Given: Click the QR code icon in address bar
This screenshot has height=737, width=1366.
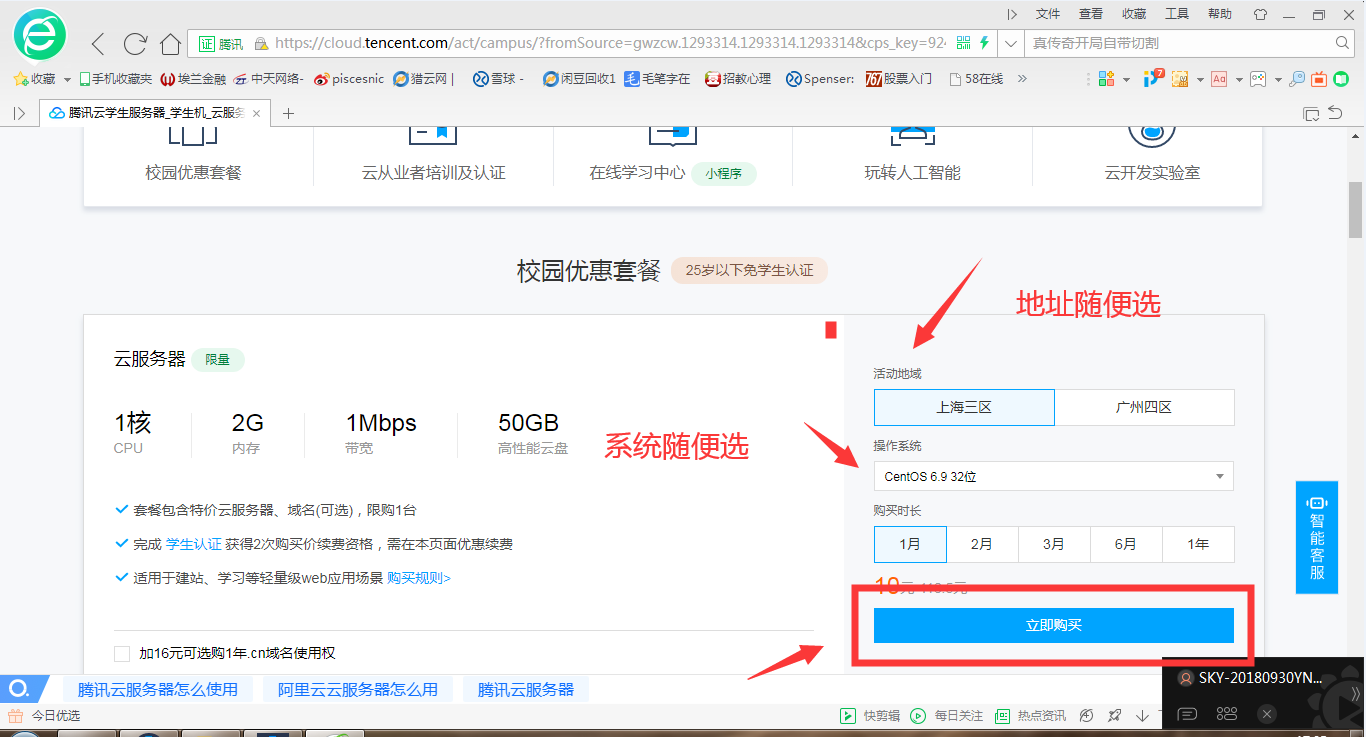Looking at the screenshot, I should tap(964, 43).
